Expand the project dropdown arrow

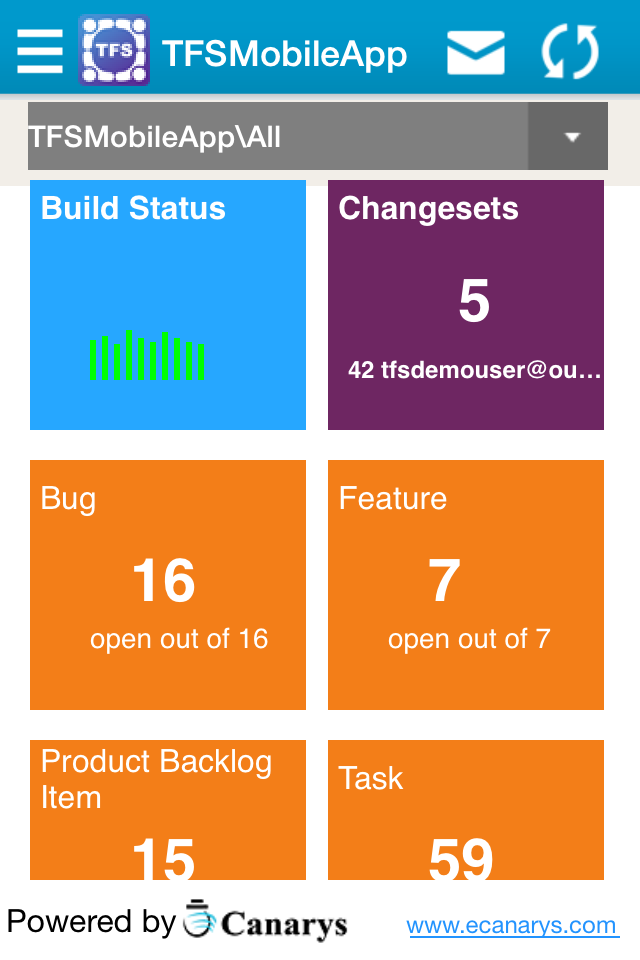click(571, 137)
